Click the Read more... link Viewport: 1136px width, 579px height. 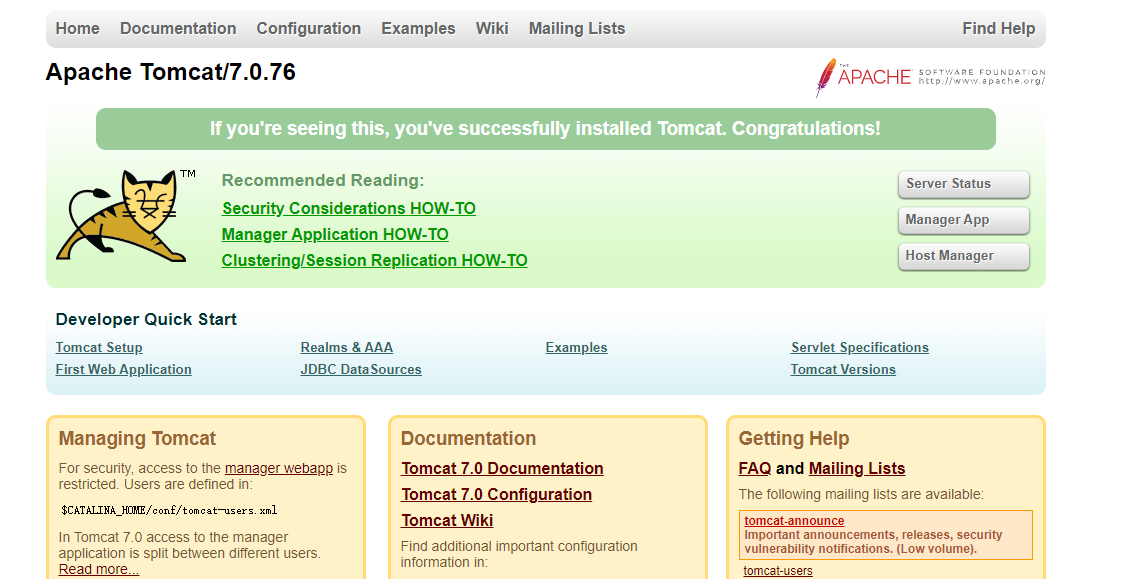pyautogui.click(x=99, y=570)
